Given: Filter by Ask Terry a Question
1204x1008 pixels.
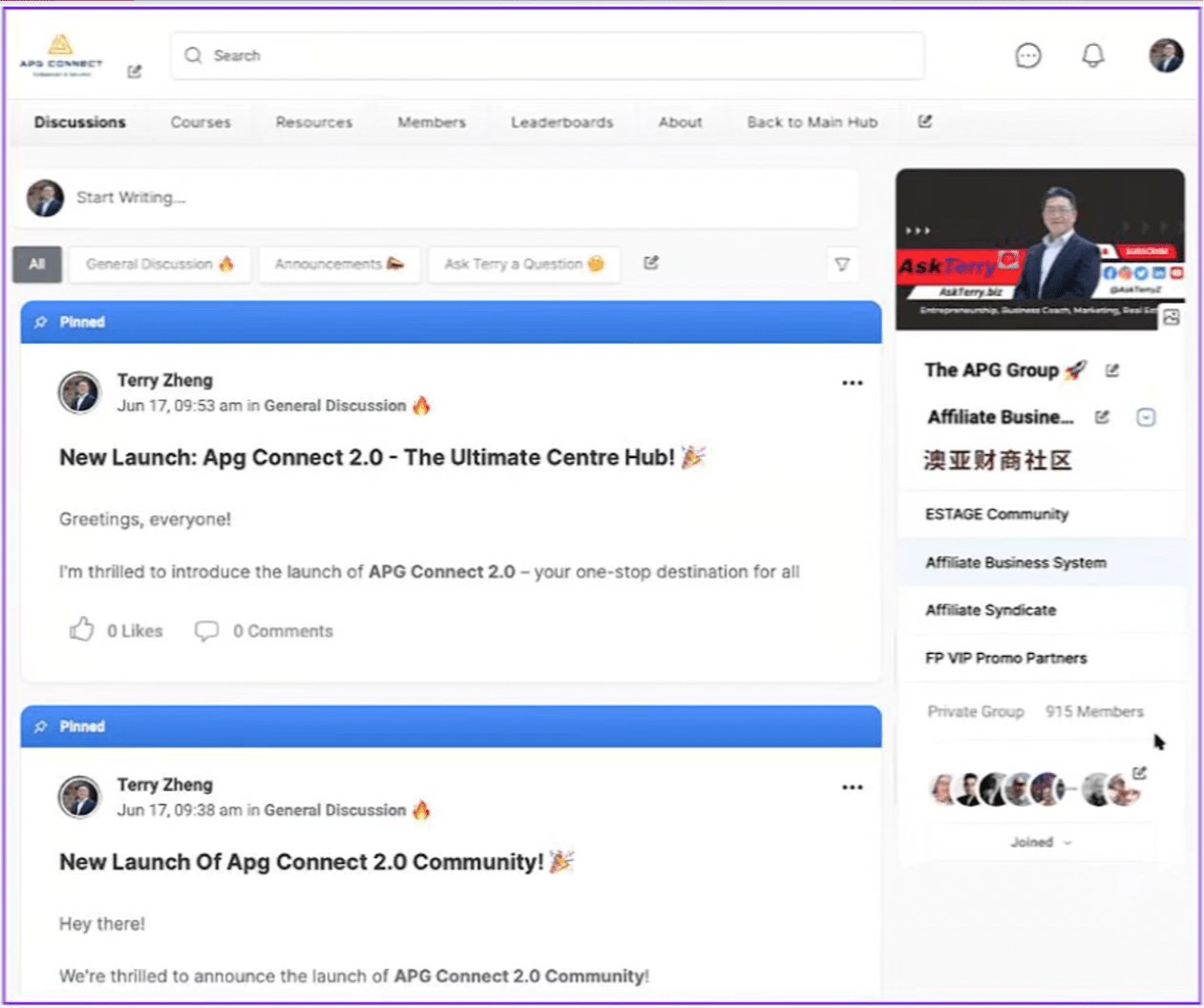Looking at the screenshot, I should pyautogui.click(x=524, y=264).
